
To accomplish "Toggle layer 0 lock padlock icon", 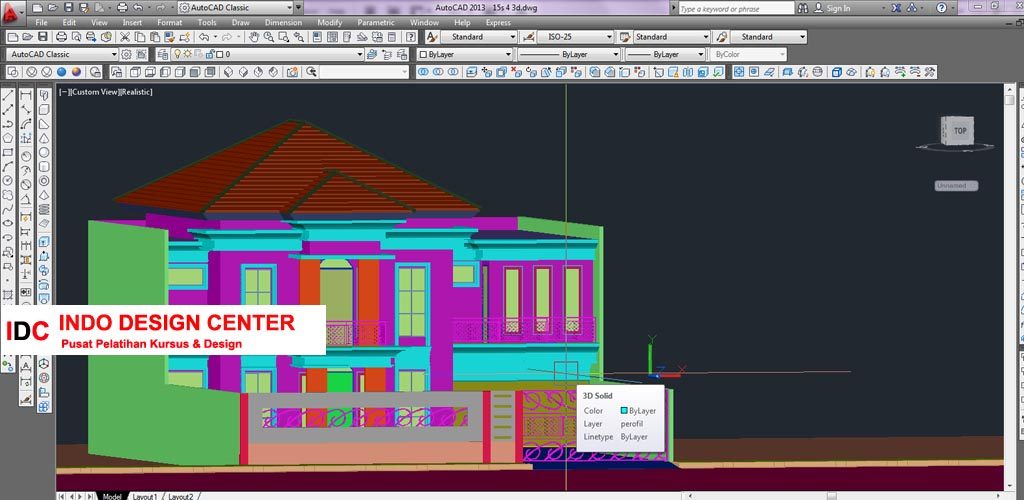I will (x=210, y=54).
